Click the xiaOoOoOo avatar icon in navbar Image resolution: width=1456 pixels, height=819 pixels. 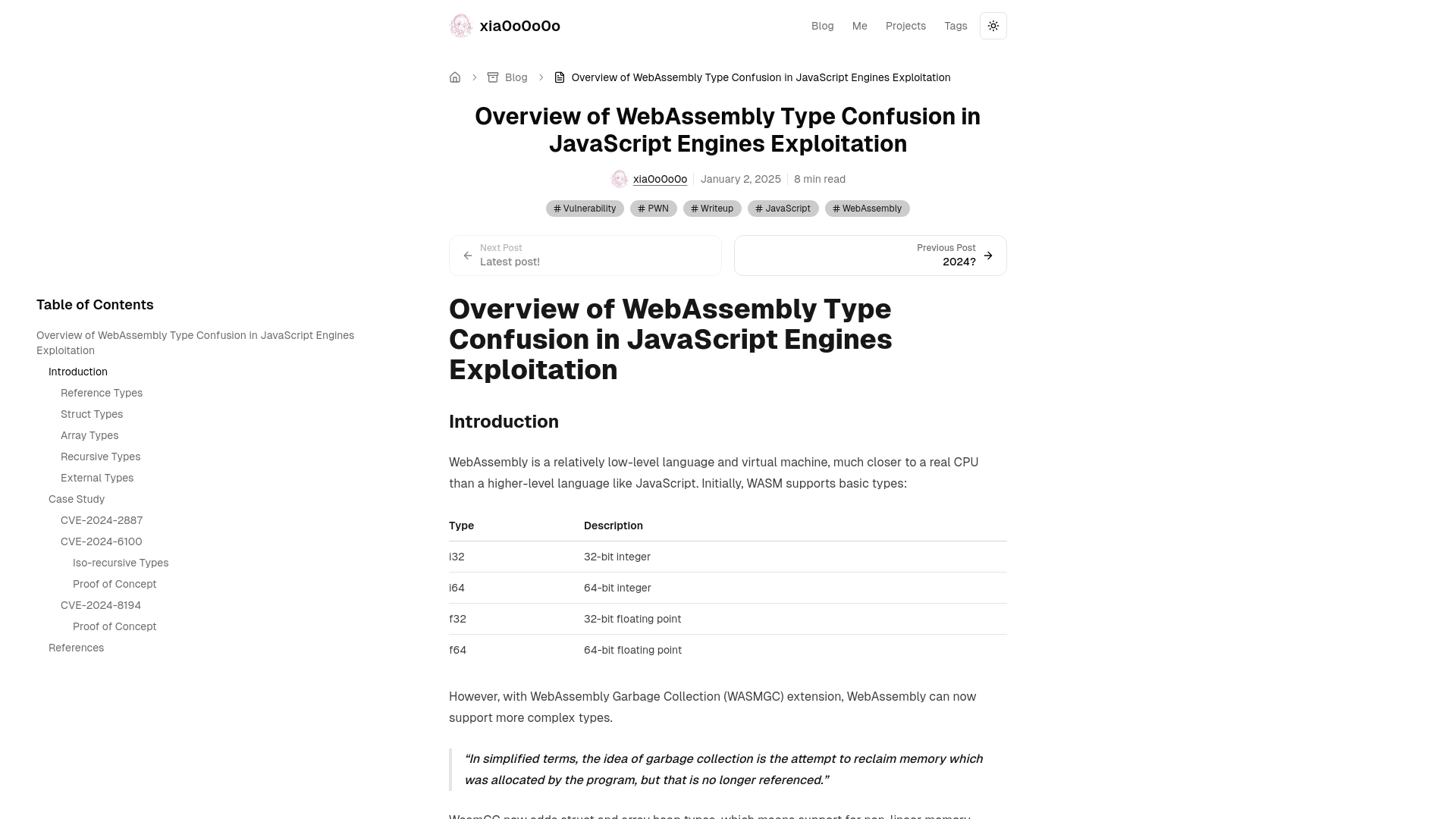coord(460,25)
